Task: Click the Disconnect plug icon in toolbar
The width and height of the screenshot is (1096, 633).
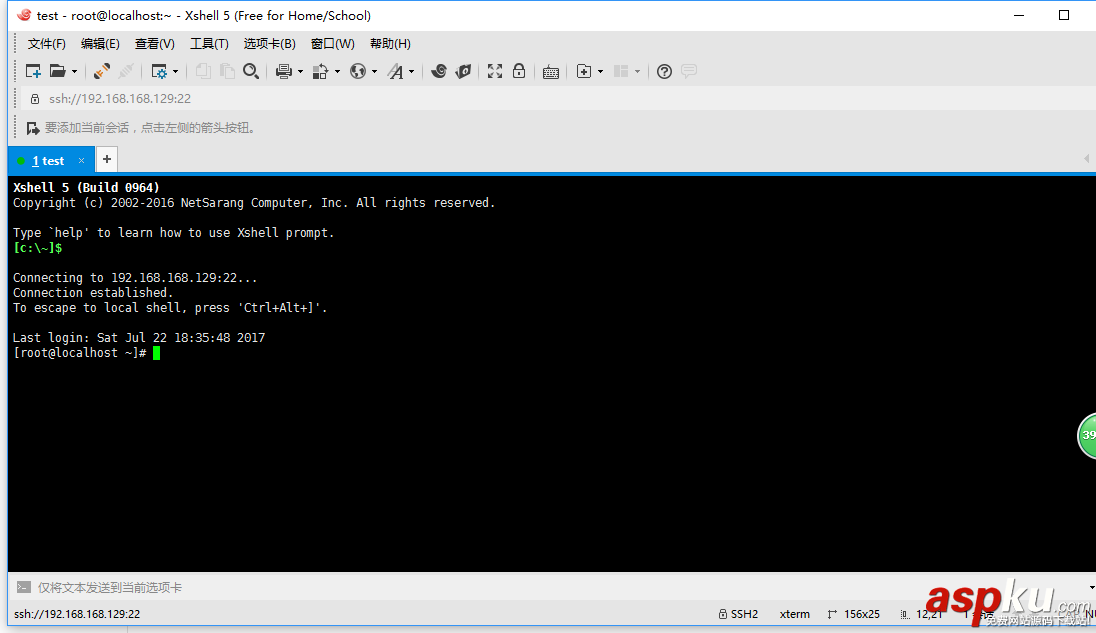Action: (101, 71)
